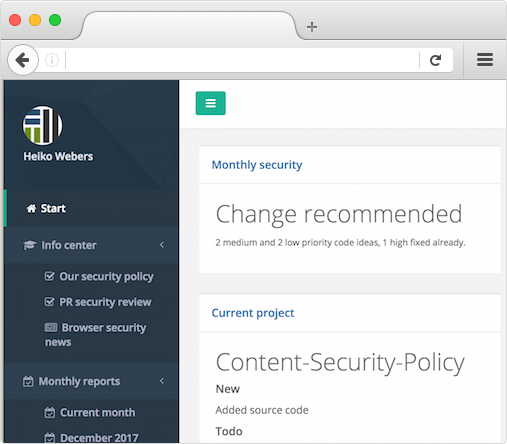The width and height of the screenshot is (507, 444).
Task: Collapse the Monthly reports chevron
Action: pos(162,381)
